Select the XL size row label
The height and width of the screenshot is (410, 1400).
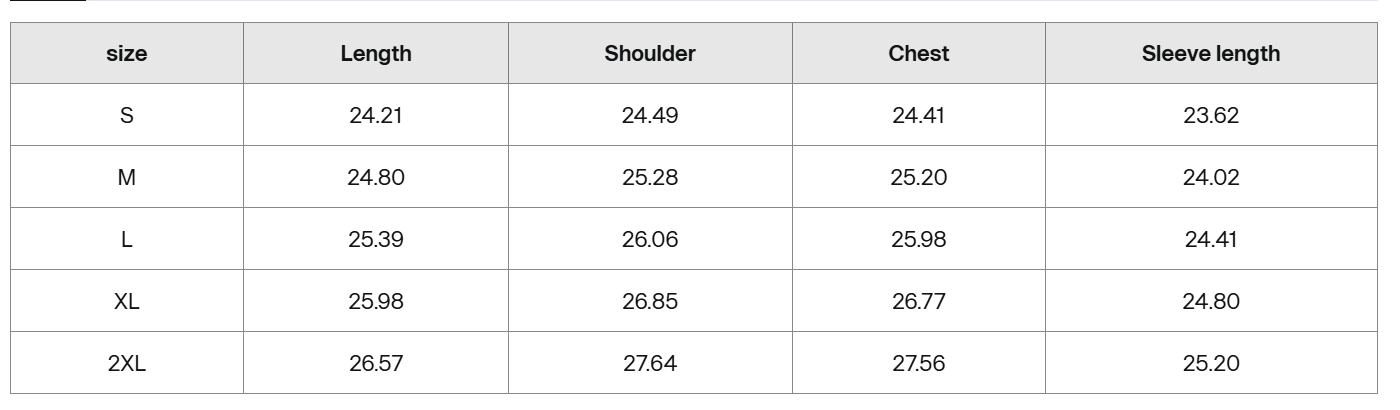126,302
